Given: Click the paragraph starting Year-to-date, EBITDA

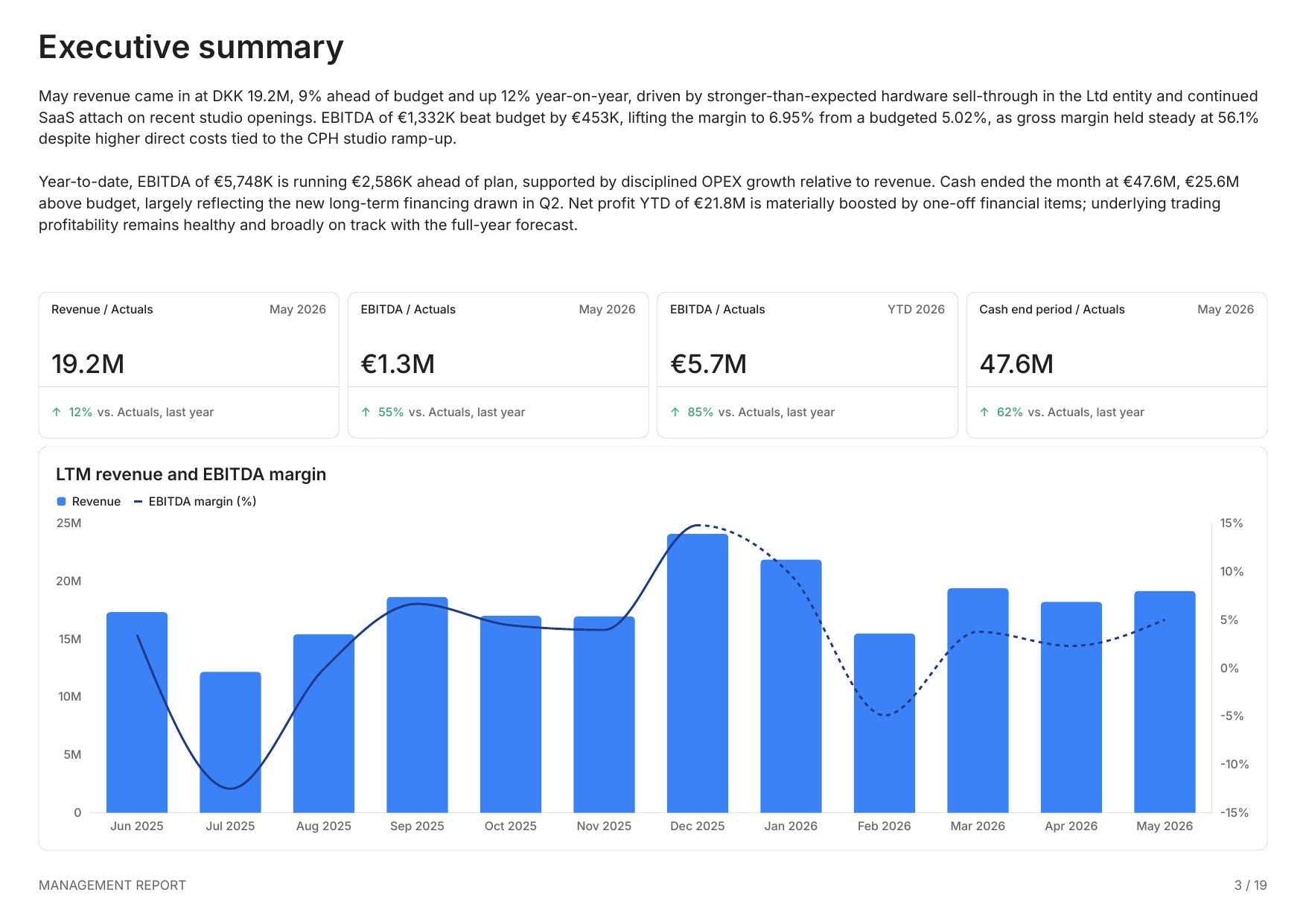Looking at the screenshot, I should [639, 203].
